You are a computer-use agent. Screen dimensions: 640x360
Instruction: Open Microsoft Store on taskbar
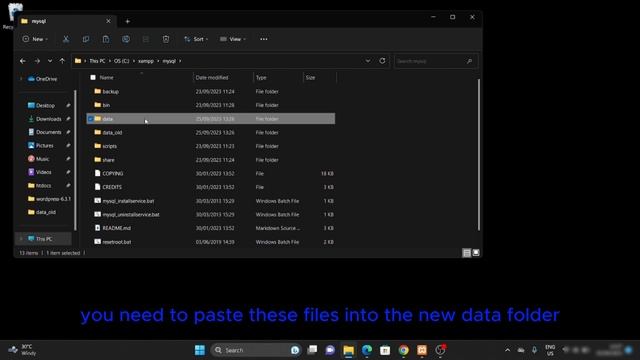coord(385,350)
